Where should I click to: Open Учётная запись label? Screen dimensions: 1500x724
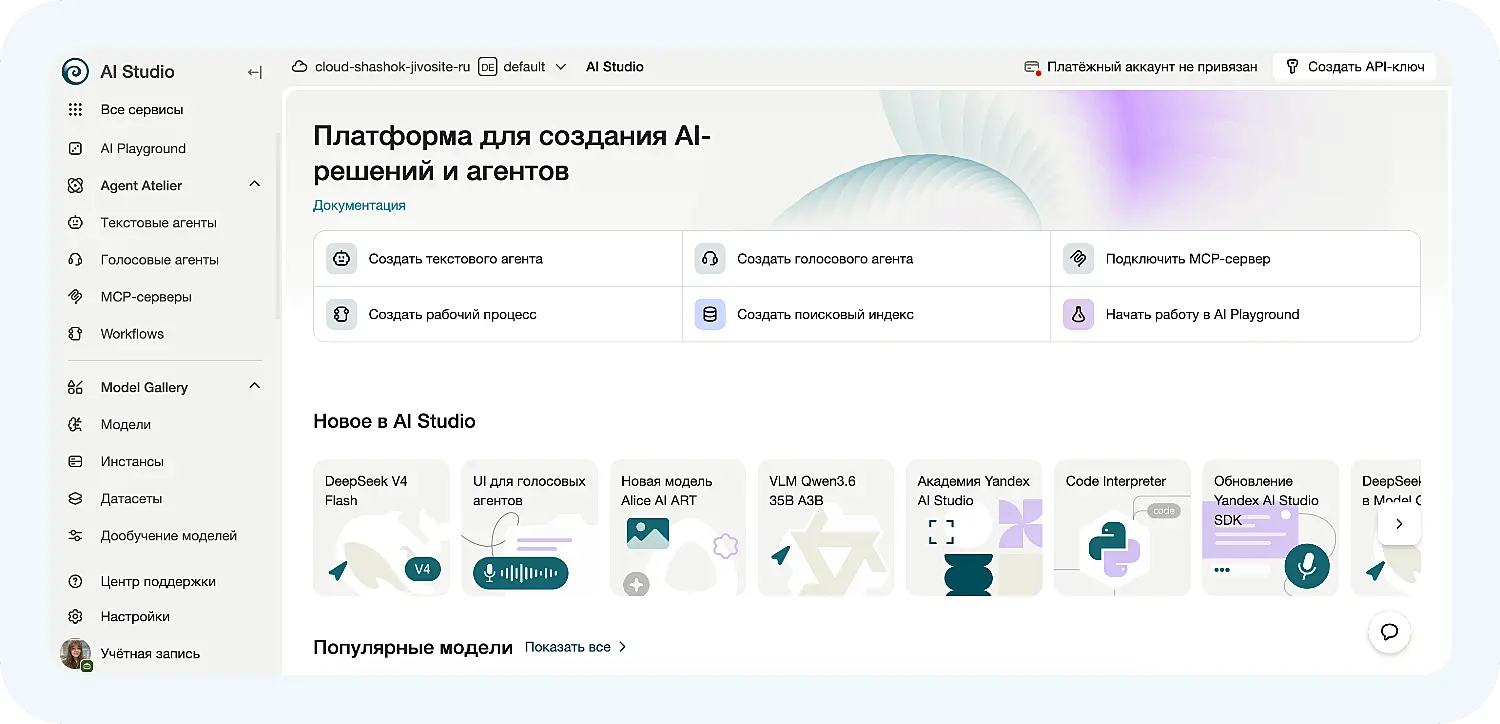(x=150, y=653)
